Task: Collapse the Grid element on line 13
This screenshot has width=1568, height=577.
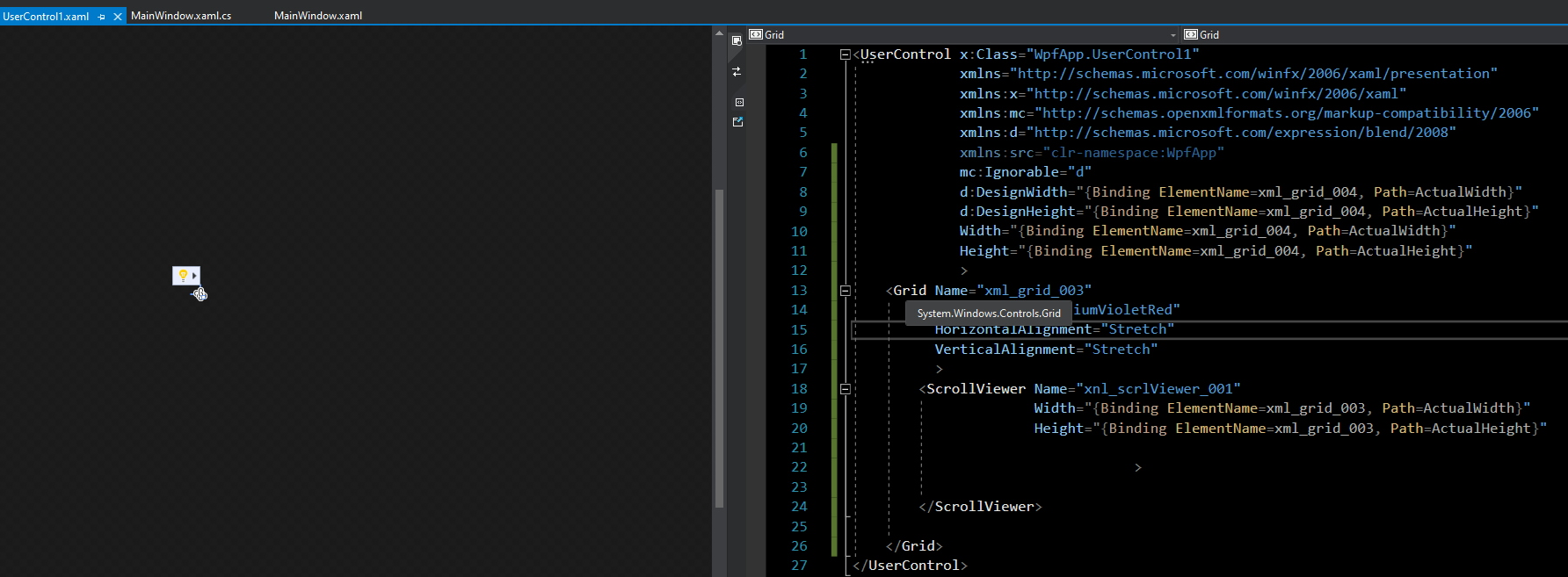Action: coord(846,290)
